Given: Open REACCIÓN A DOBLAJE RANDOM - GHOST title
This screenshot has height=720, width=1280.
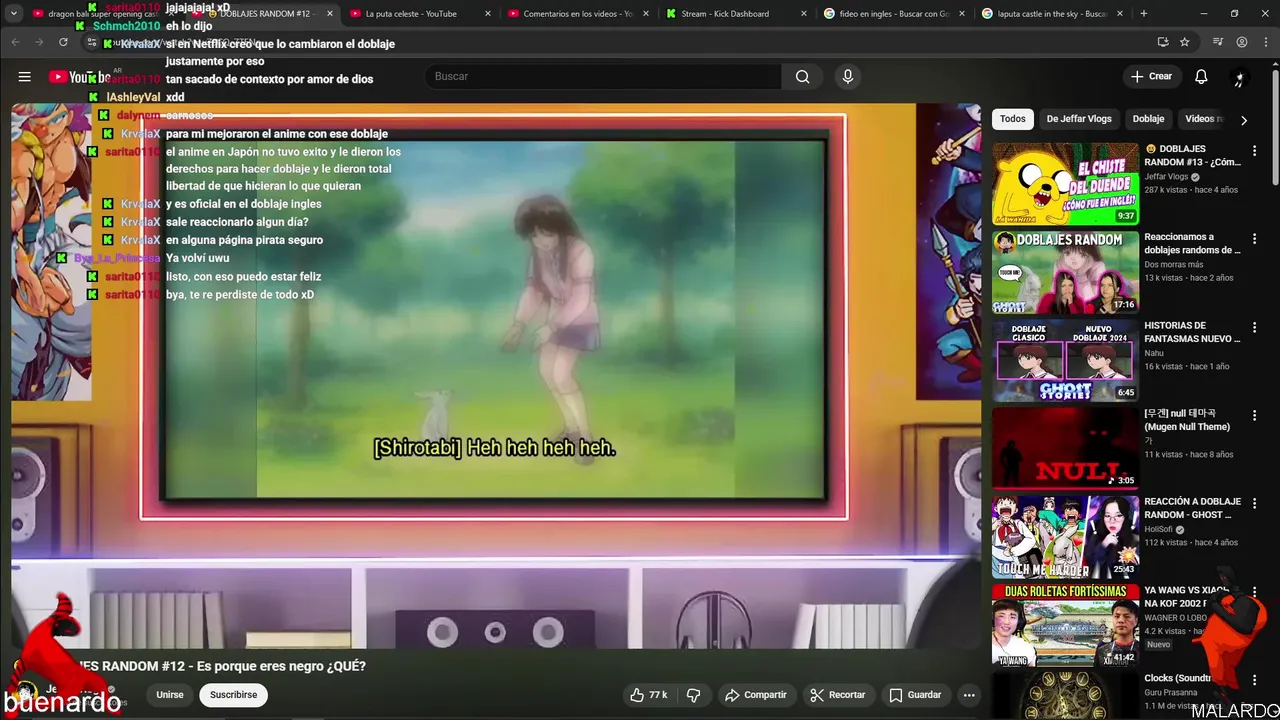Looking at the screenshot, I should point(1192,508).
